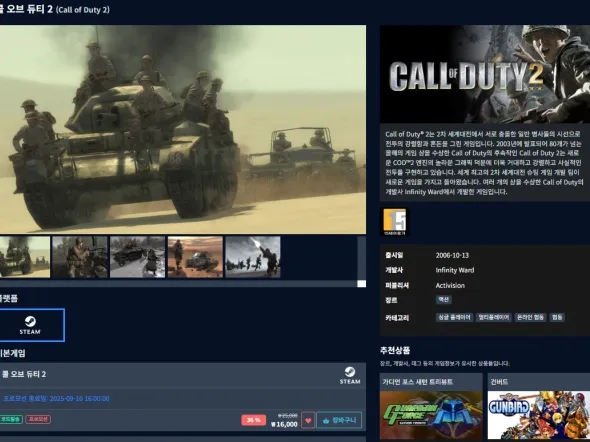Open recommended game 건버드 card title
590x442 pixels.
pos(499,382)
